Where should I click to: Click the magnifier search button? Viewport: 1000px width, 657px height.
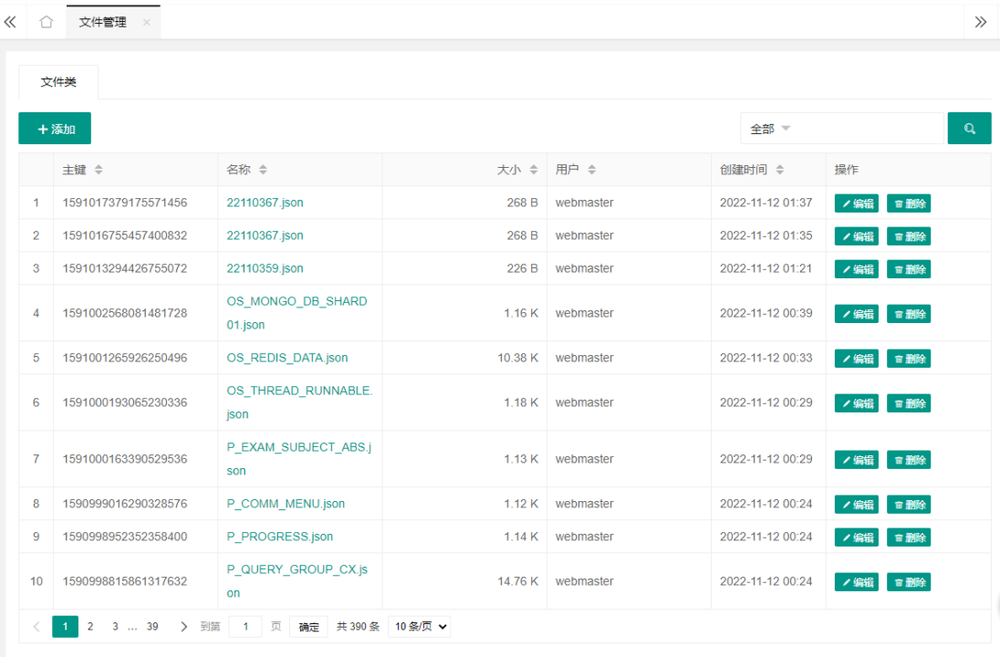click(x=969, y=128)
